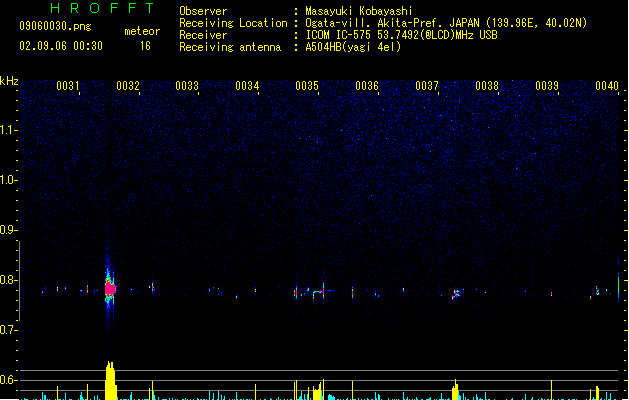
Task: Click the 0.9 kHz axis label
Action: click(7, 230)
